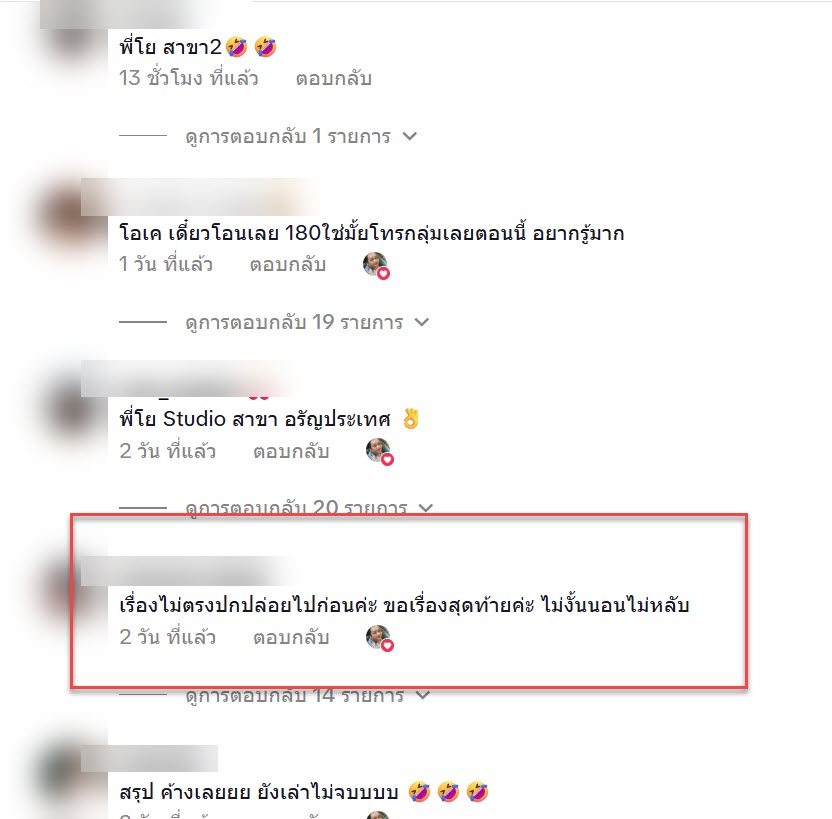
Task: Select the comment text 'สรุป ค้างเลยยย ยังเล่าไม่จบบบบ'
Action: click(259, 792)
